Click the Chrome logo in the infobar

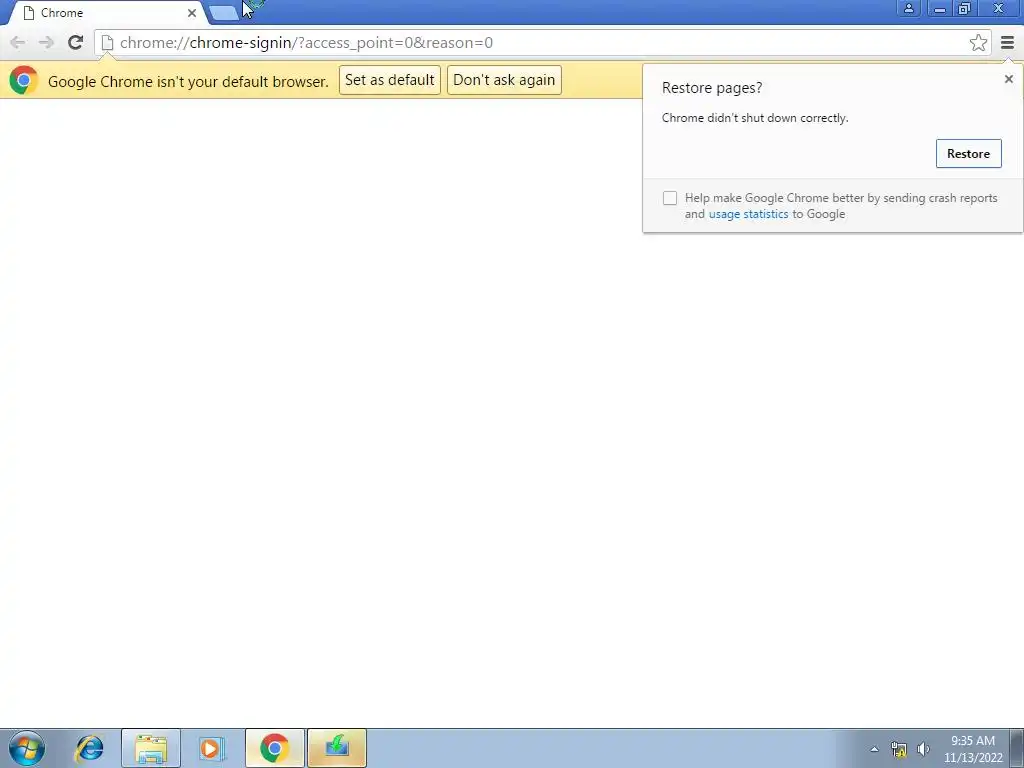click(x=24, y=80)
